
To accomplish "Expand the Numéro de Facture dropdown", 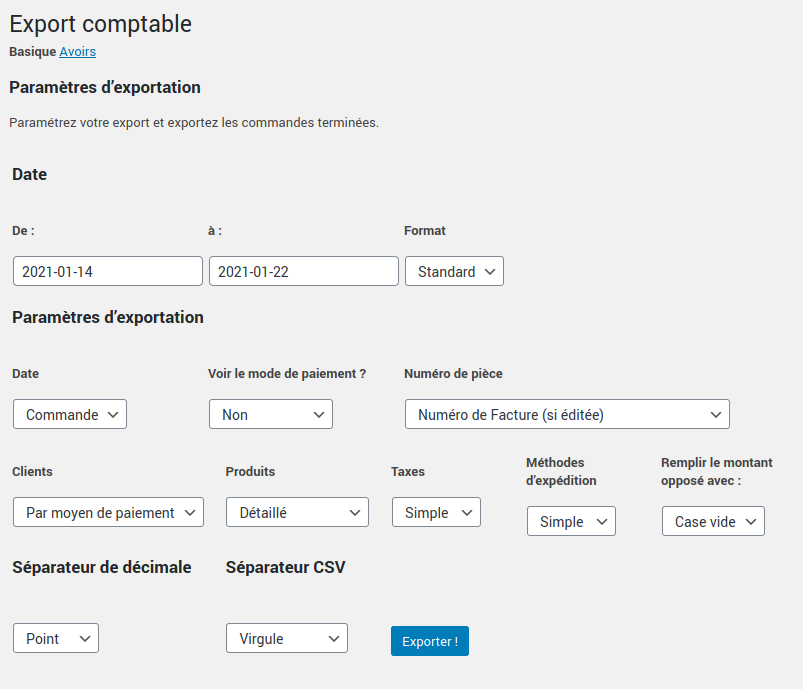I will (x=567, y=414).
